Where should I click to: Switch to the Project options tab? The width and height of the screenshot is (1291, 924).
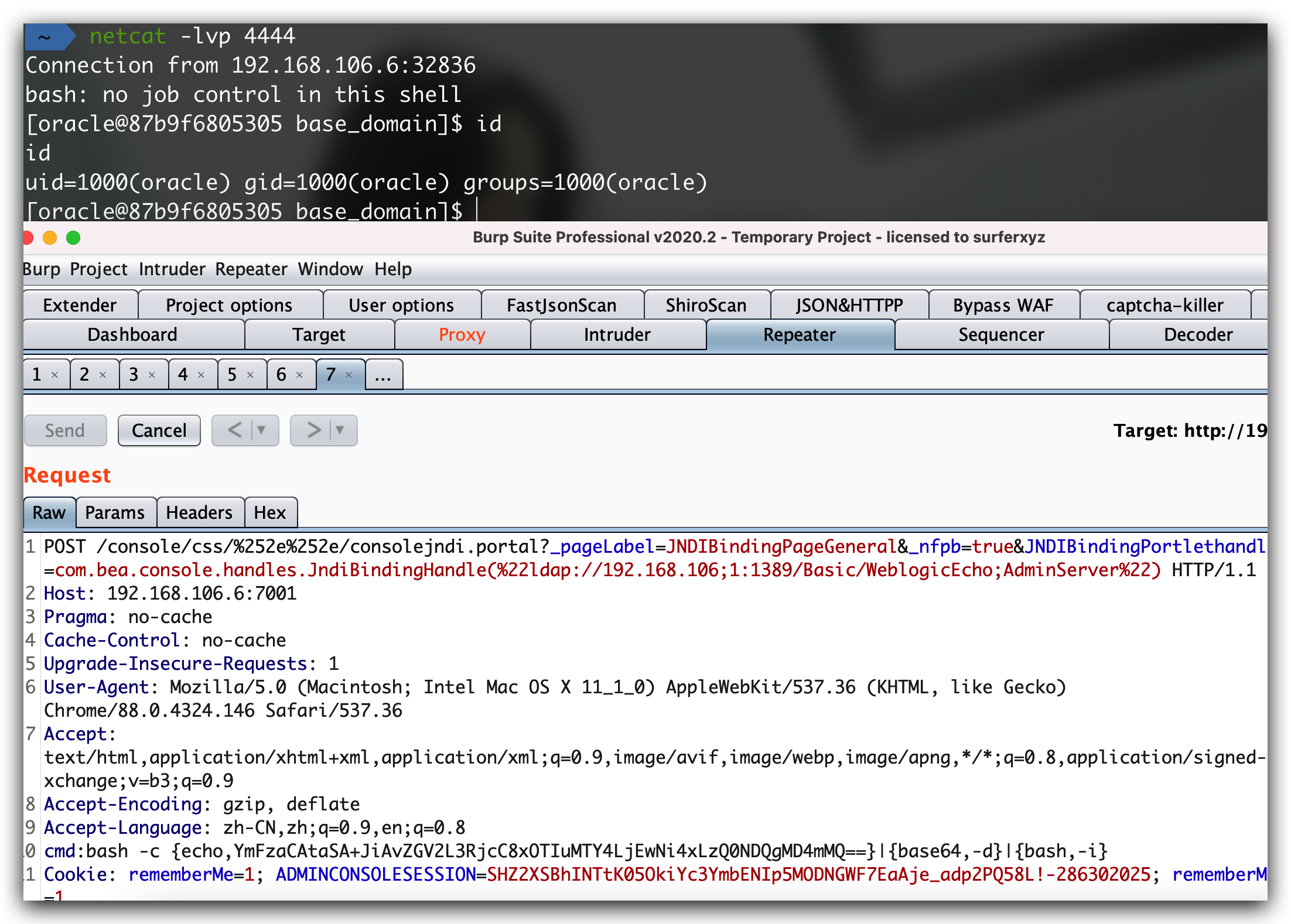(x=229, y=305)
